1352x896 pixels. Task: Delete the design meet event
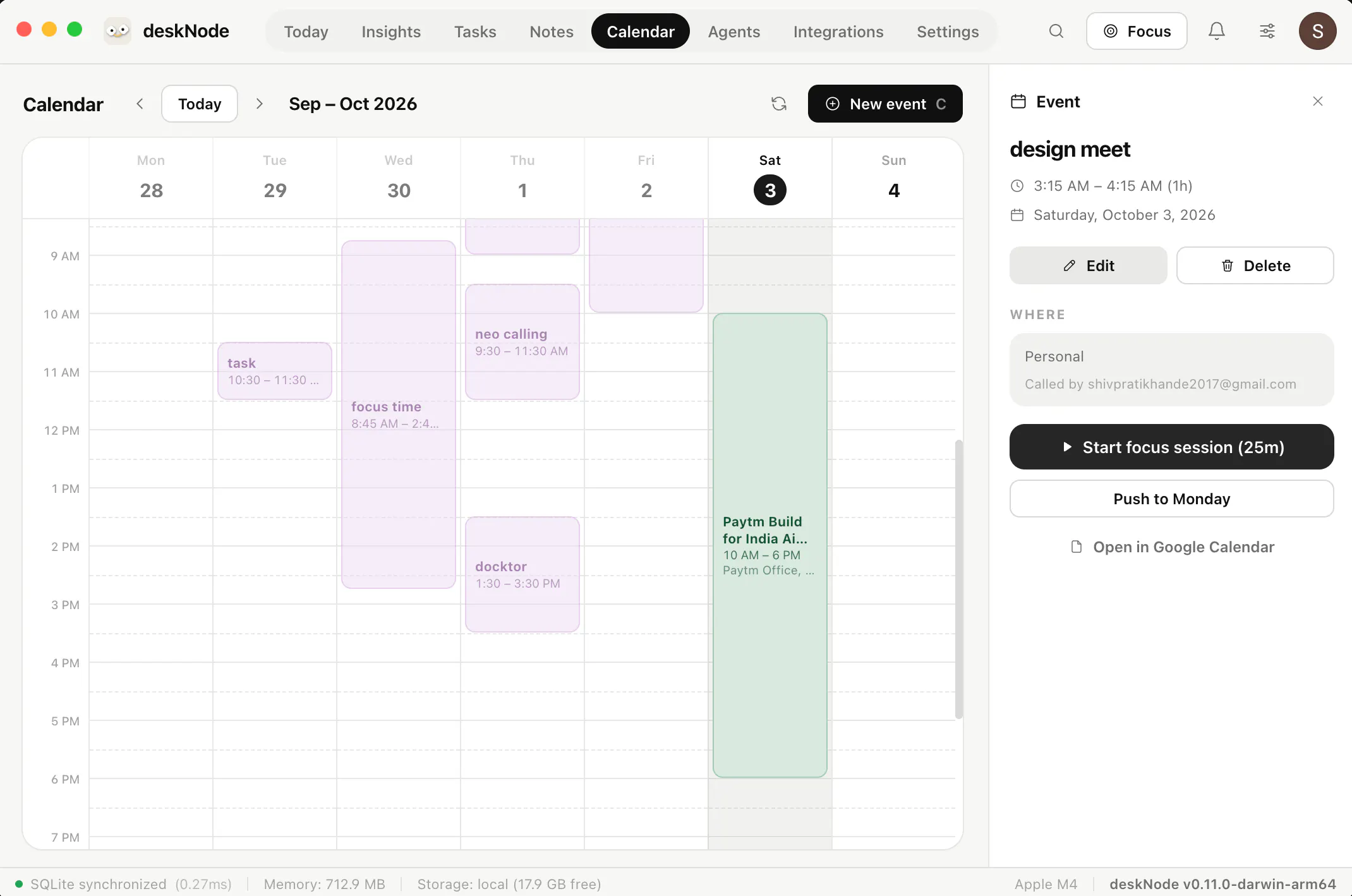1255,265
